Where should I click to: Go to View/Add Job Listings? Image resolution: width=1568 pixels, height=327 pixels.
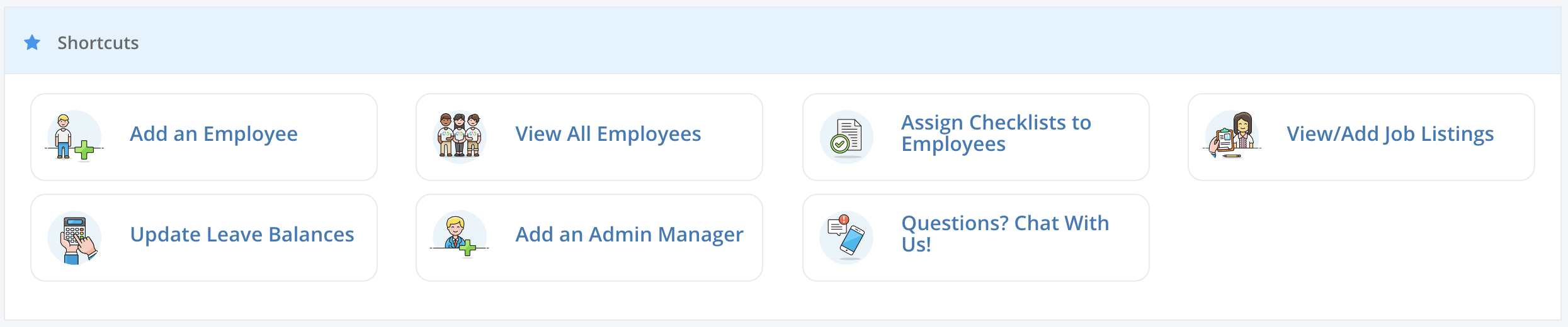tap(1390, 134)
